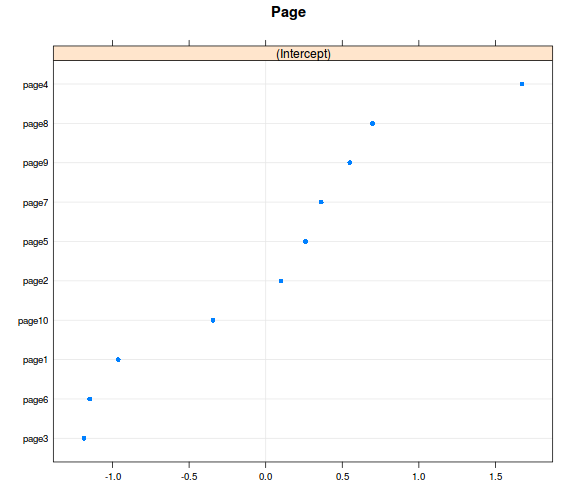Select the blue data point for page3

point(84,438)
